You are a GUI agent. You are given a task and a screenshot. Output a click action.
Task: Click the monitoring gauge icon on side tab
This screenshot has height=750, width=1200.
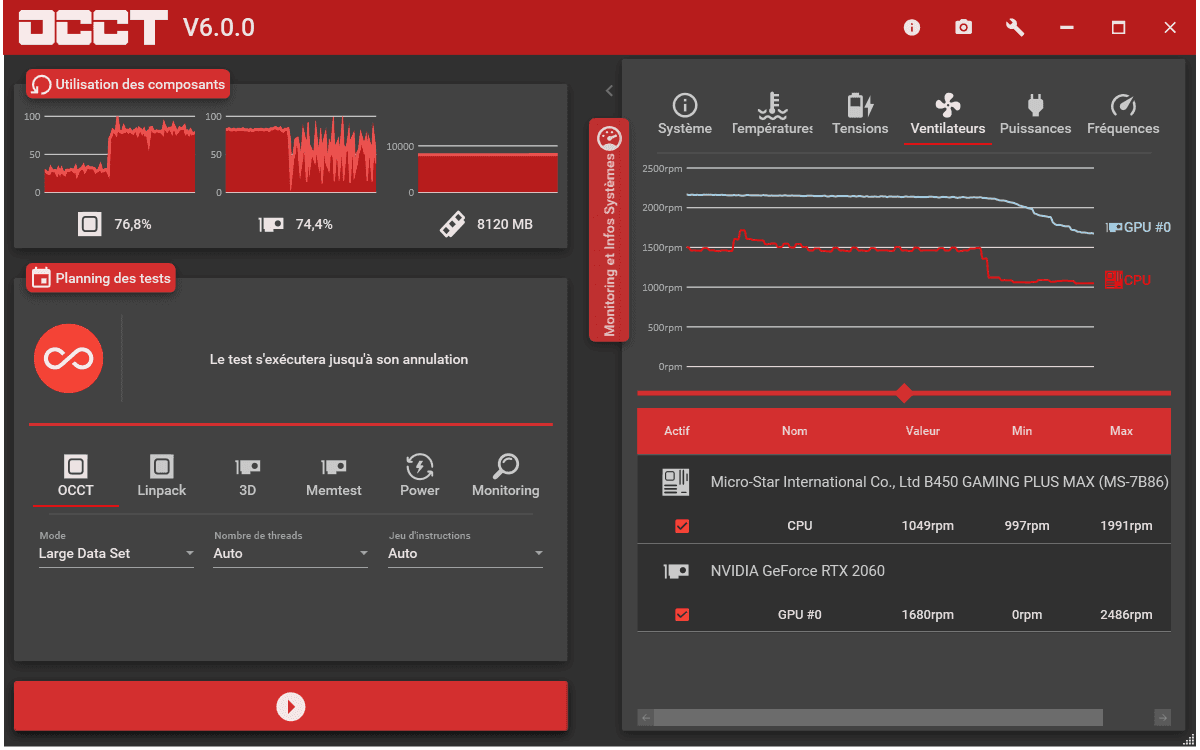click(609, 138)
